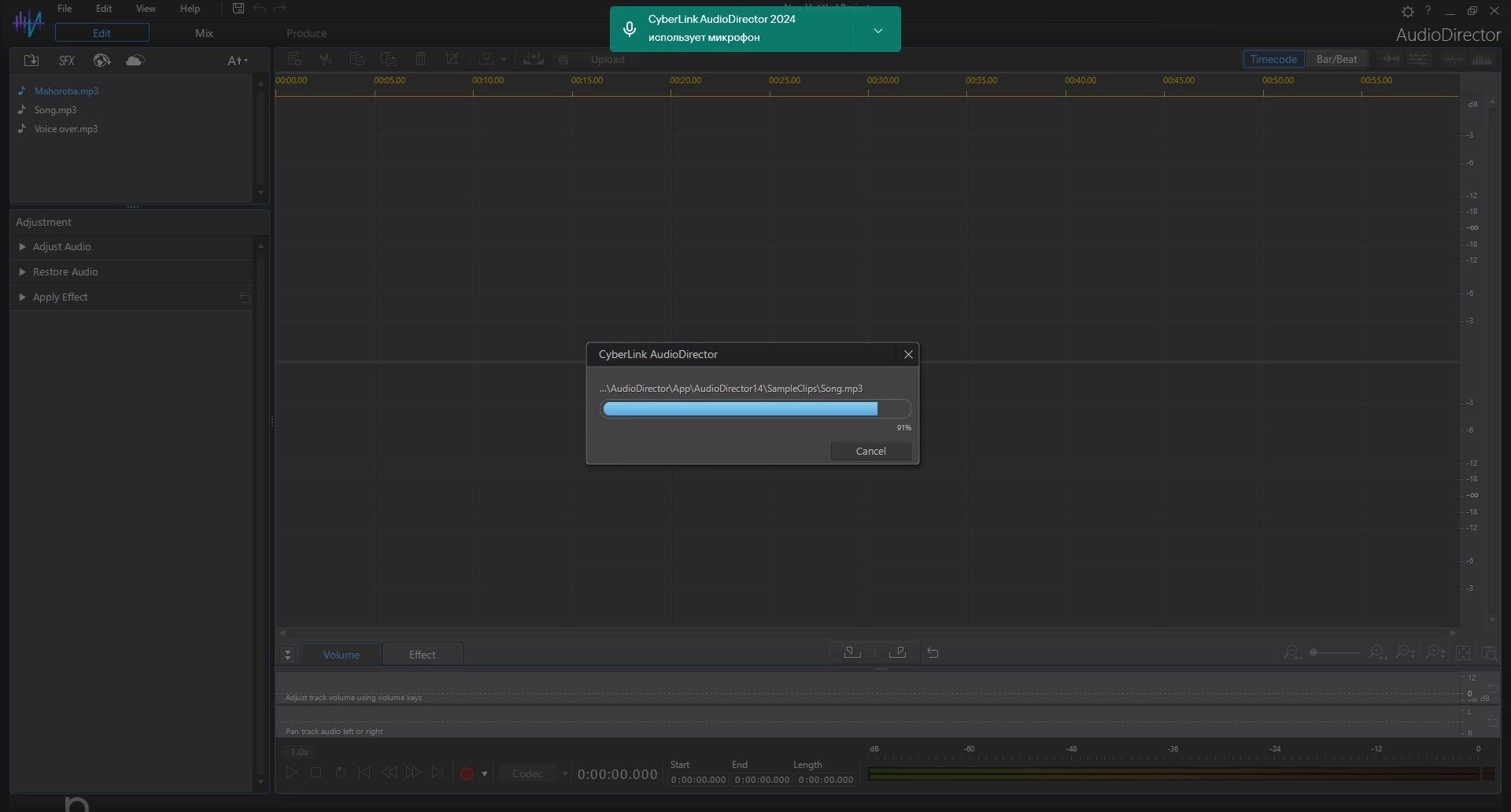Open the font size dropdown in library
Image resolution: width=1511 pixels, height=812 pixels.
(x=238, y=61)
